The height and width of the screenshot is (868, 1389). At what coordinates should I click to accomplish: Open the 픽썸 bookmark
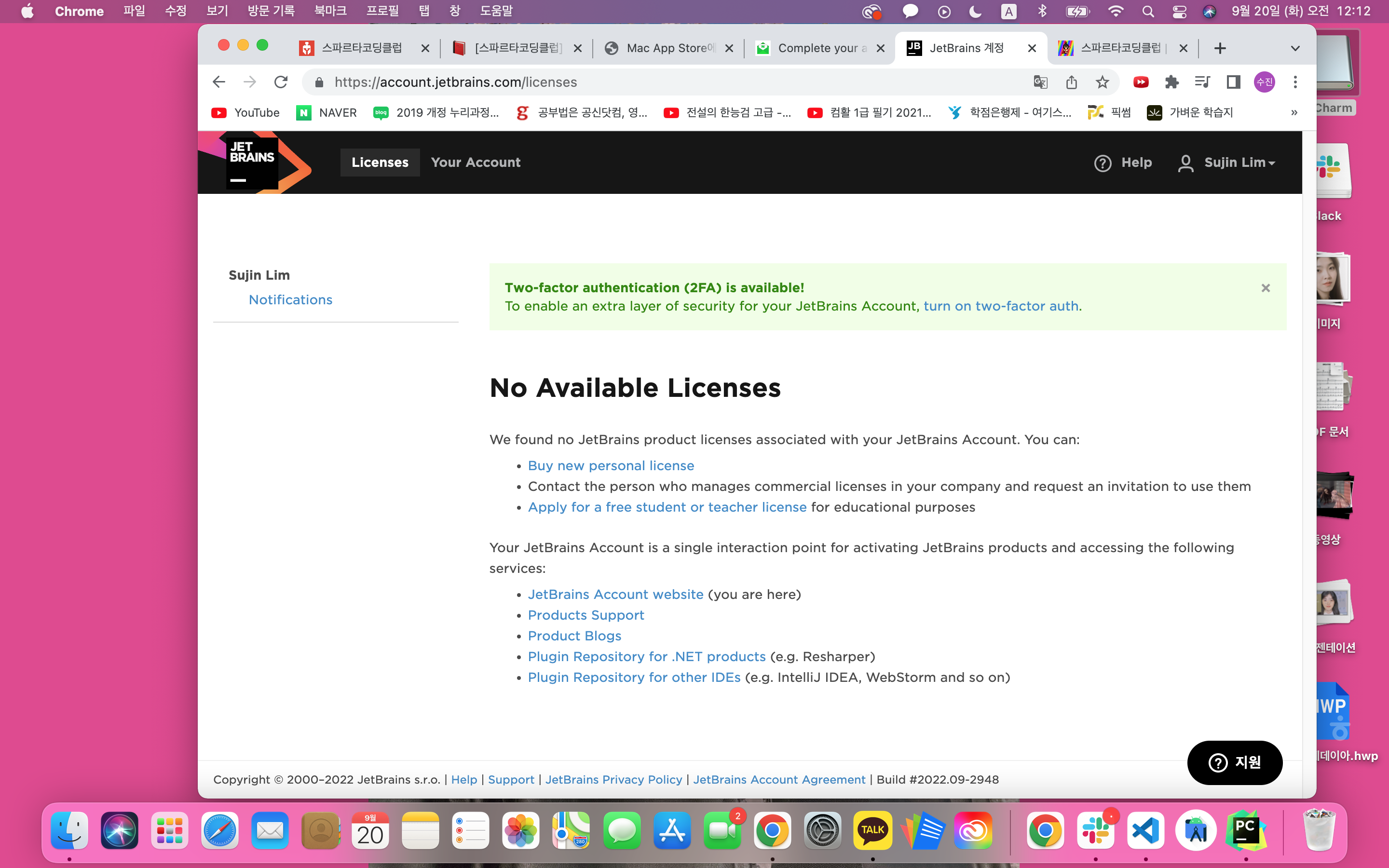tap(1109, 112)
